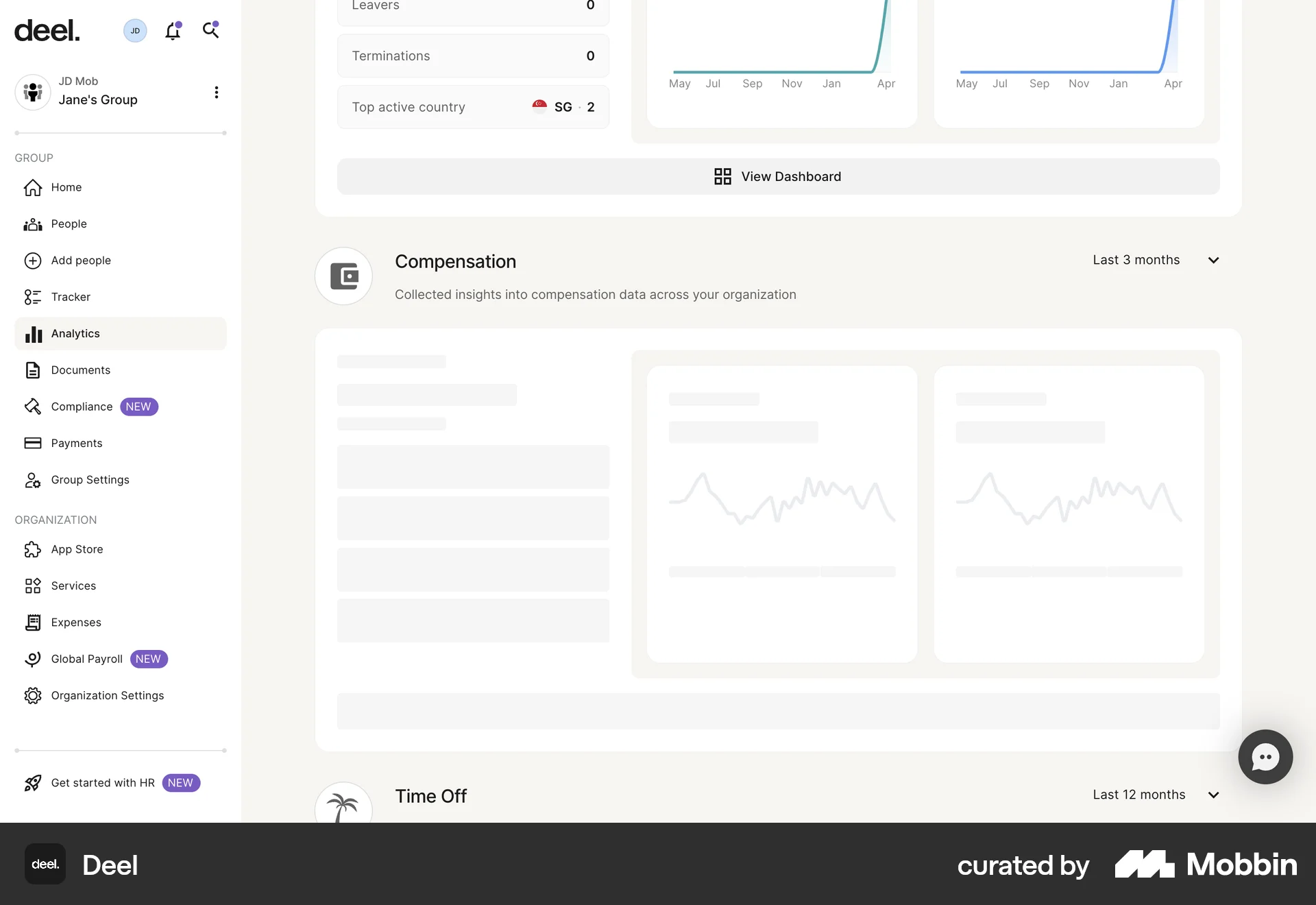The width and height of the screenshot is (1316, 905).
Task: Go to the People section
Action: pyautogui.click(x=69, y=224)
